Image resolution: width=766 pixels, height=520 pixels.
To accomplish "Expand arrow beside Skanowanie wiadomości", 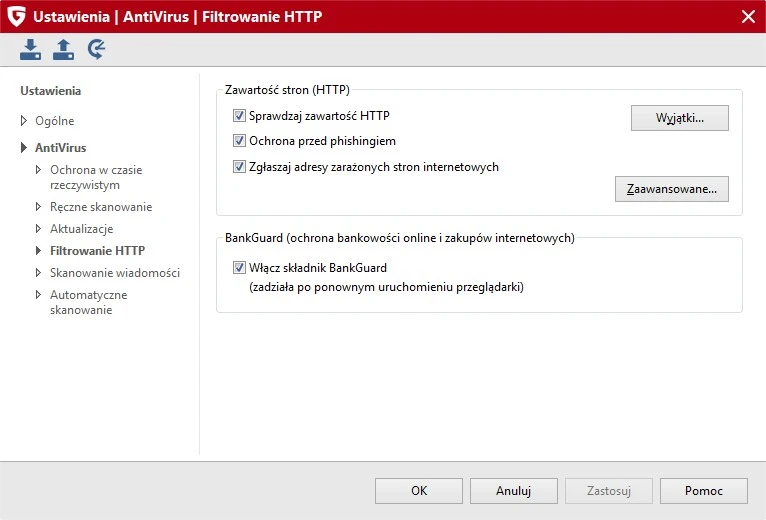I will click(39, 273).
